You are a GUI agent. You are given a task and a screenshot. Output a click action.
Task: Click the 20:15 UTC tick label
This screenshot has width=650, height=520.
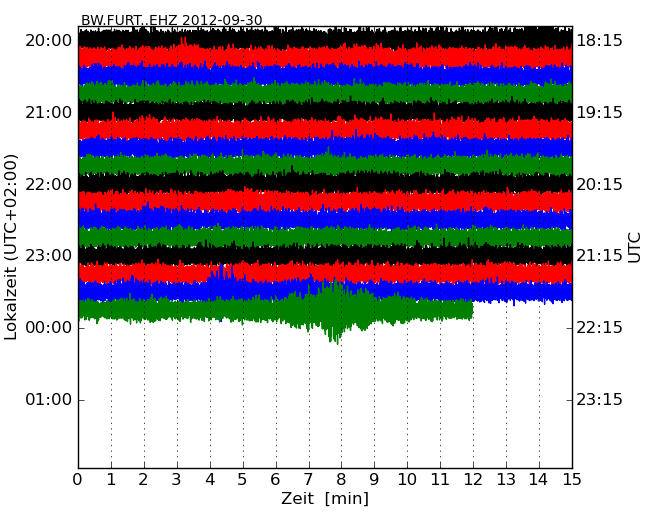[599, 185]
